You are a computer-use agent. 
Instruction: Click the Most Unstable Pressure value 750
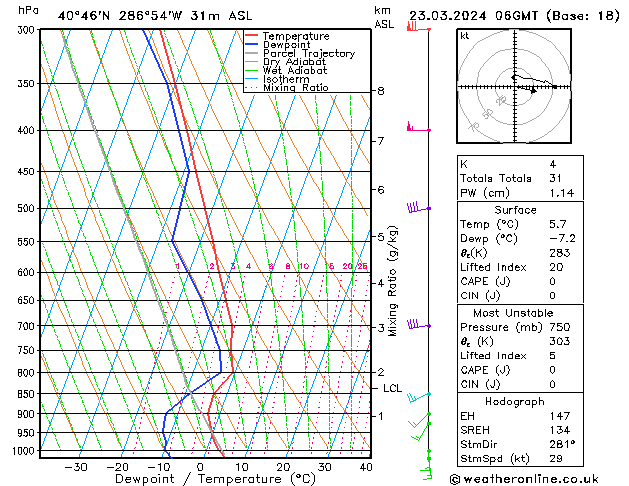click(560, 327)
